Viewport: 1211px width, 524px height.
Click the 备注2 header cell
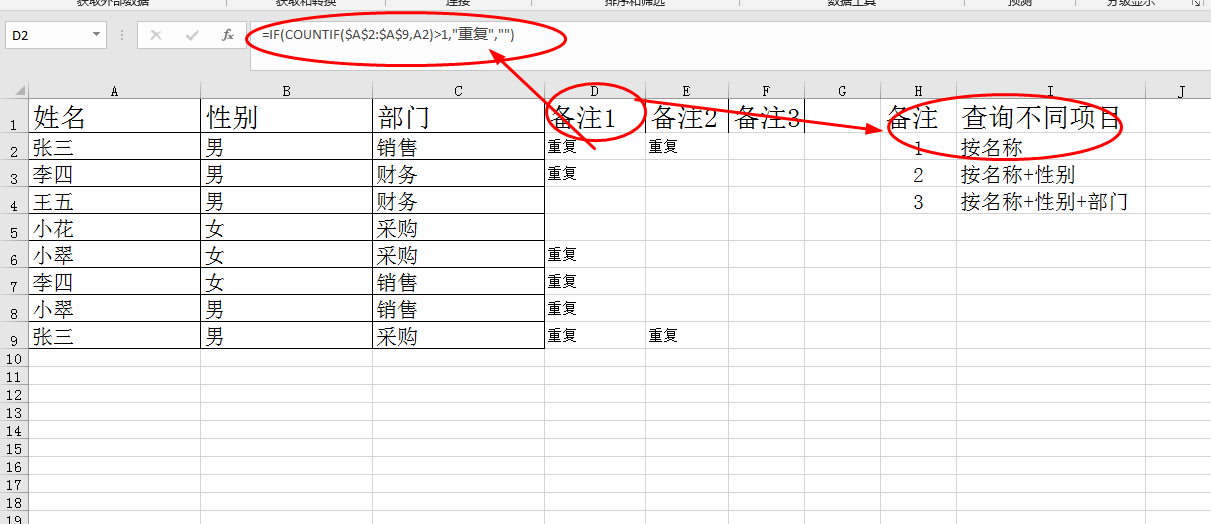tap(686, 116)
